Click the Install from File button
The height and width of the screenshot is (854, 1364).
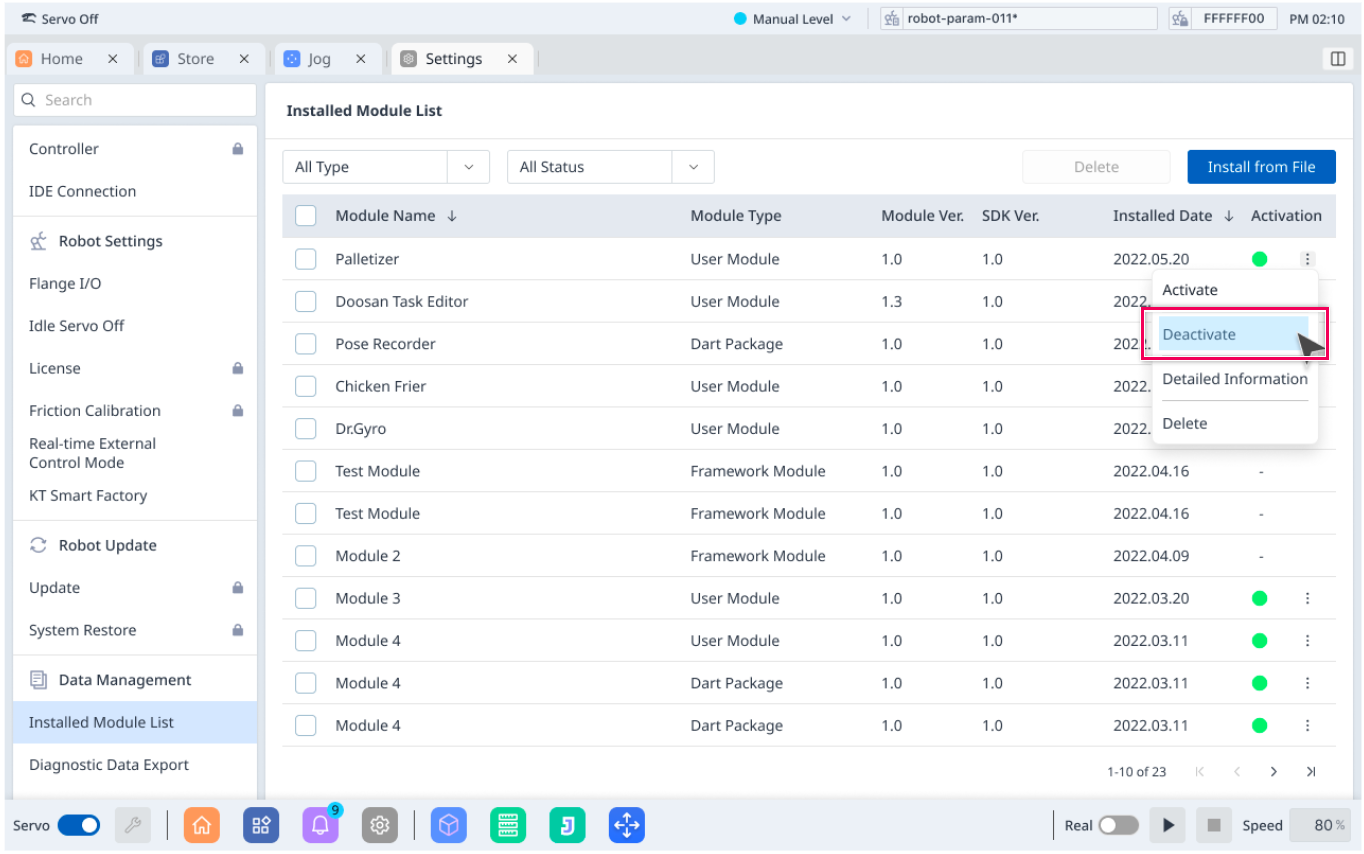(x=1260, y=167)
